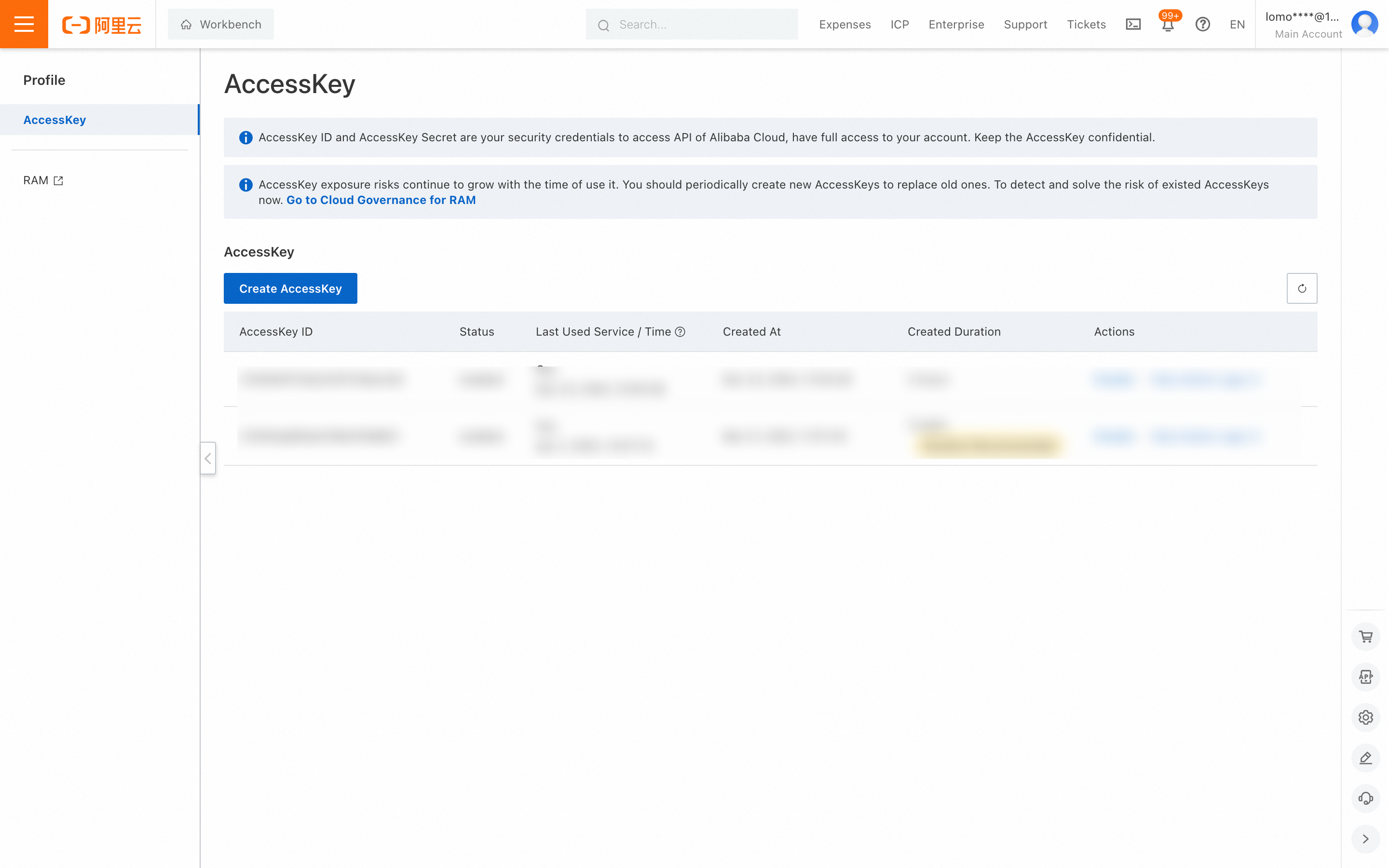Click the Alibaba Cloud logo

(x=102, y=25)
